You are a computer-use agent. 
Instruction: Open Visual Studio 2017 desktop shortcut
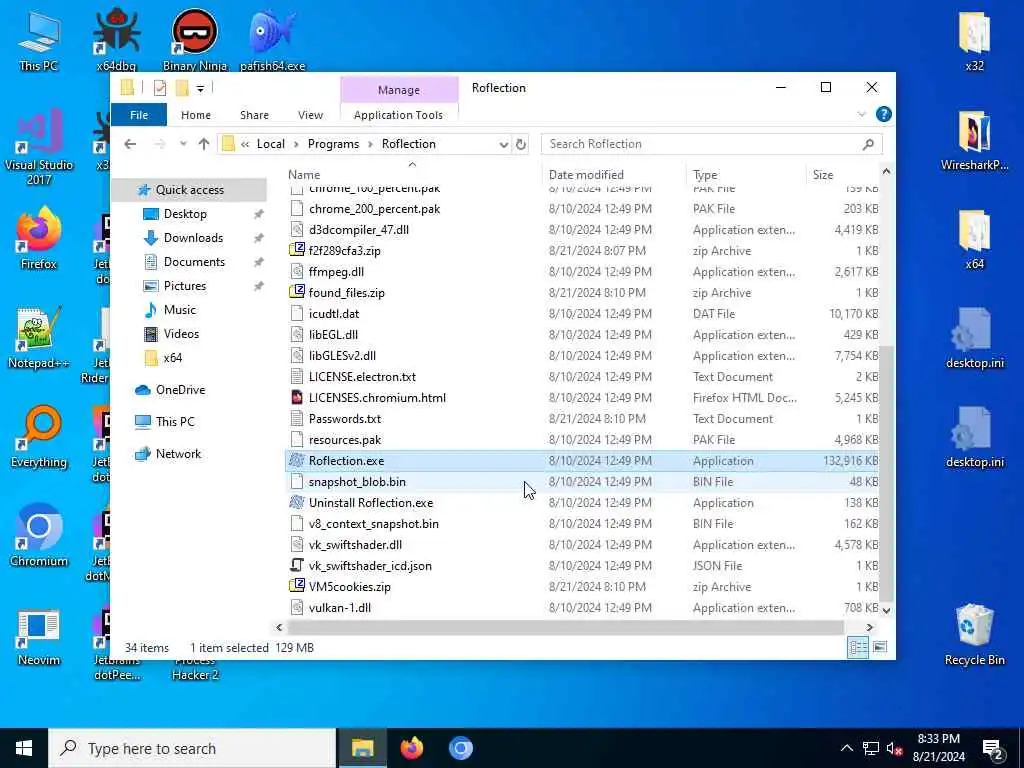(39, 147)
